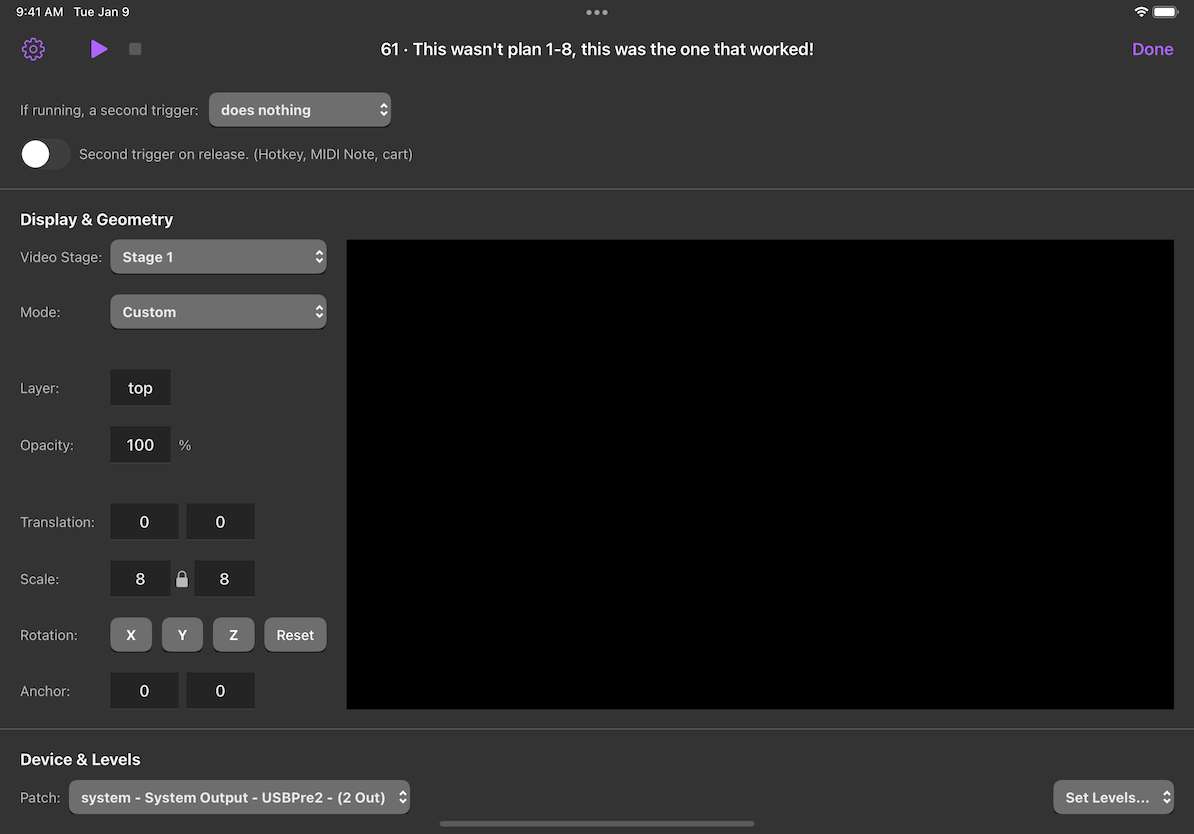Open the Video Stage dropdown showing Stage 1
Viewport: 1194px width, 834px height.
(x=218, y=256)
